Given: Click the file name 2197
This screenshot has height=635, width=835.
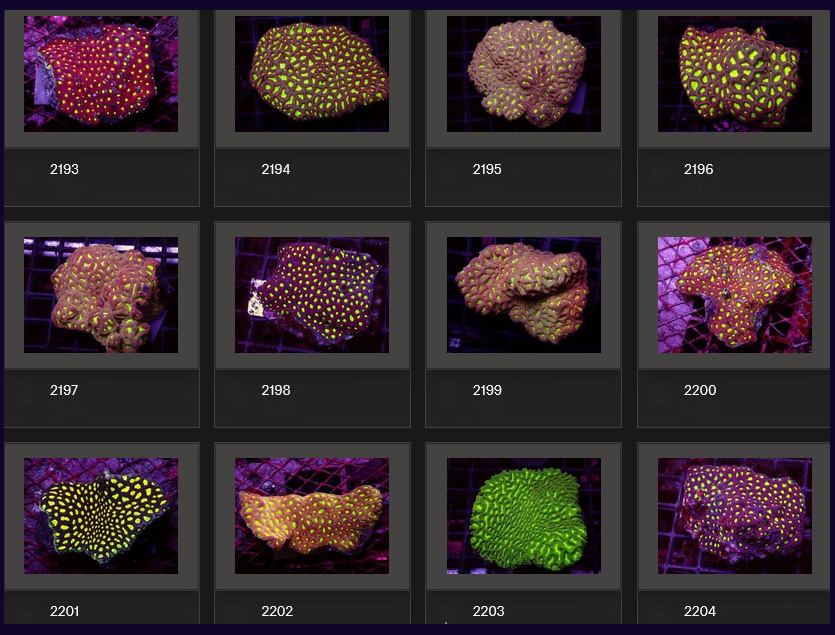Looking at the screenshot, I should click(64, 390).
